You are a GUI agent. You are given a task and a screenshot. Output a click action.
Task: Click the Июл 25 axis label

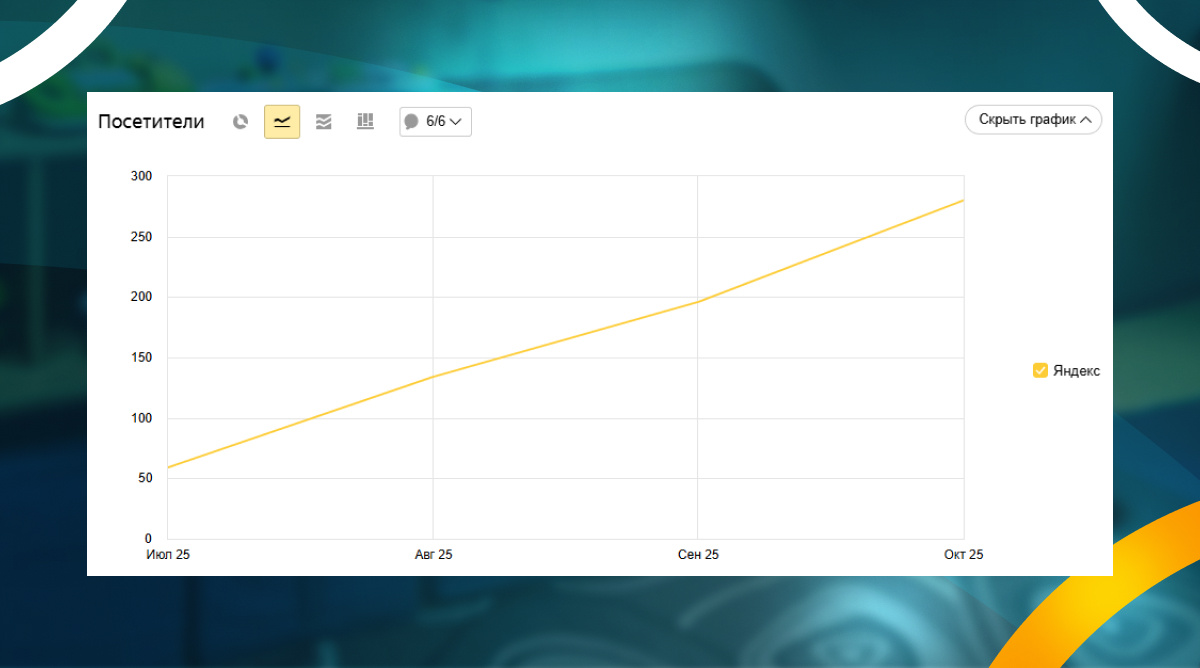[x=168, y=555]
